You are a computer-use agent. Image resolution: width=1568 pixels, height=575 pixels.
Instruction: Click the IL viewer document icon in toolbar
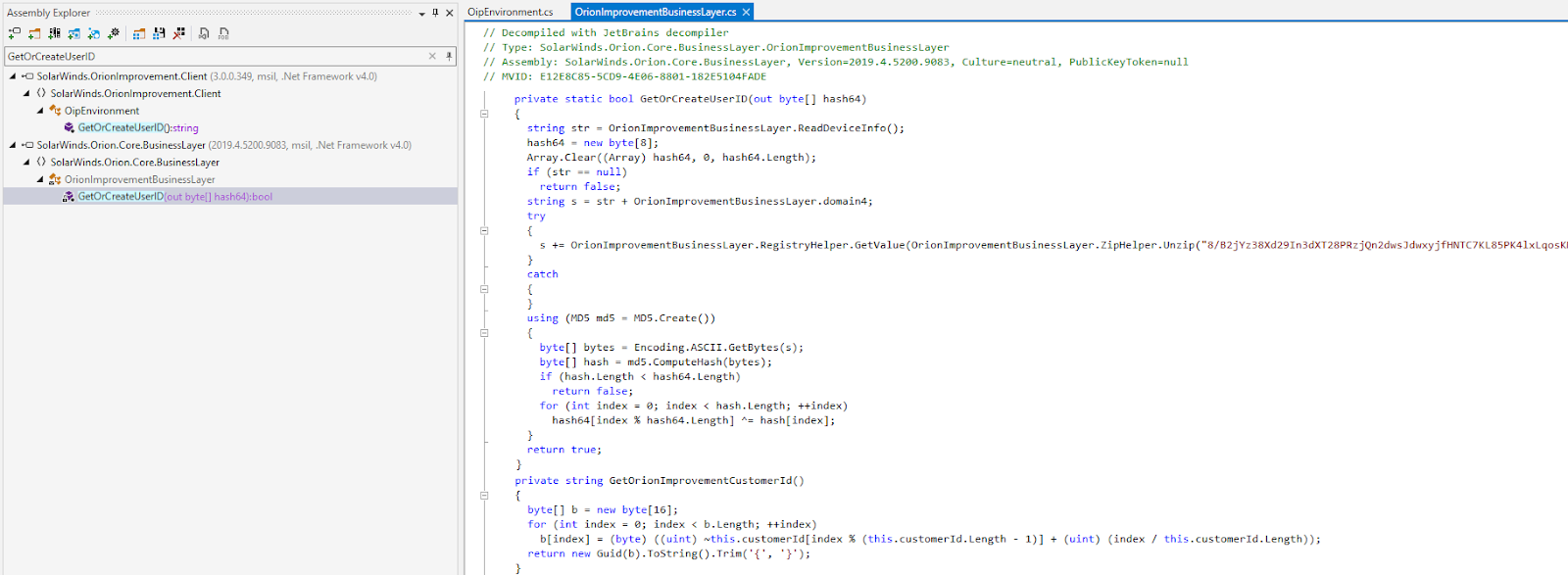(204, 33)
